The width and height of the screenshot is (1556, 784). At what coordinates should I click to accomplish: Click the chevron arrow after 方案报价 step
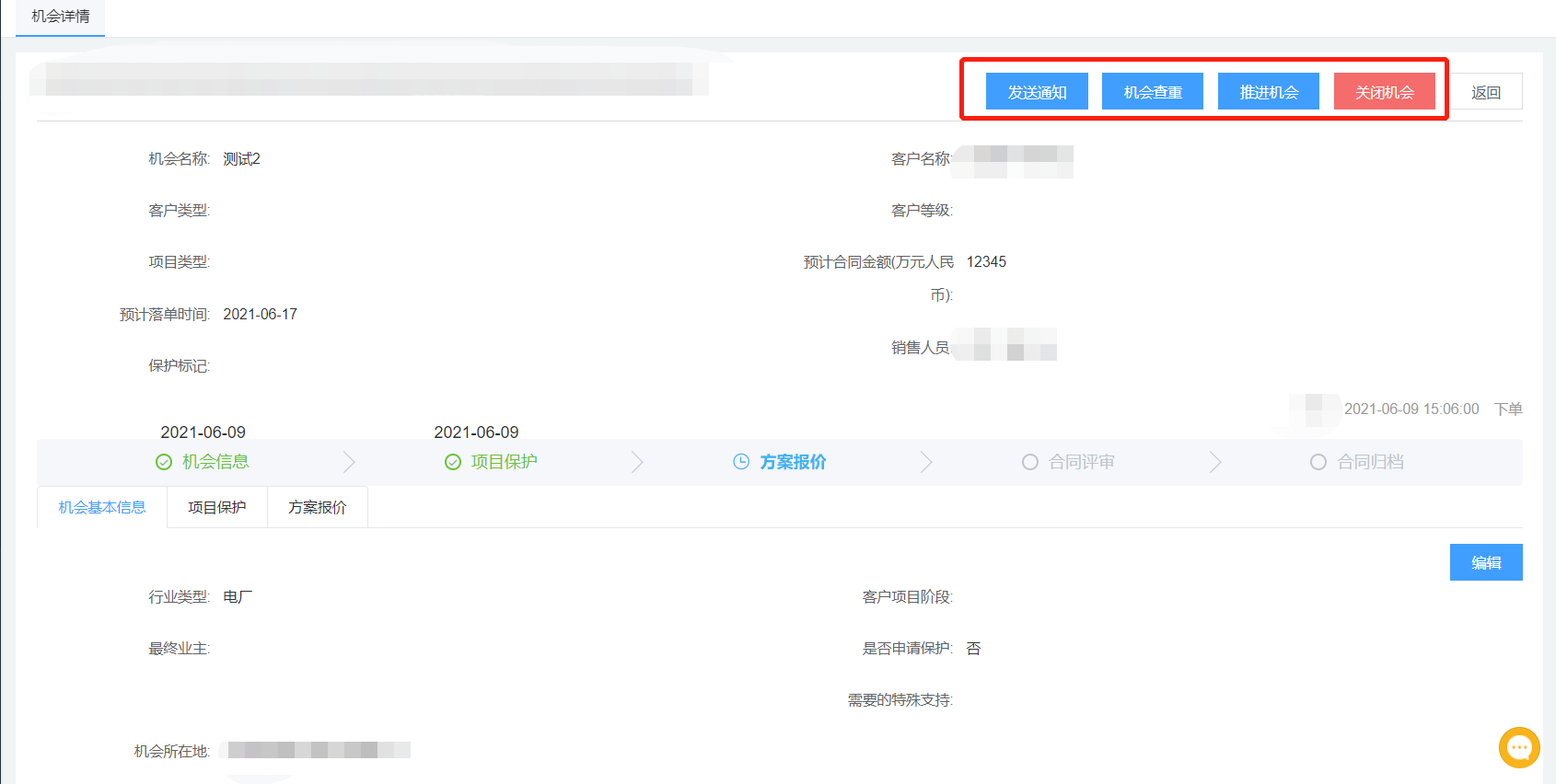926,462
